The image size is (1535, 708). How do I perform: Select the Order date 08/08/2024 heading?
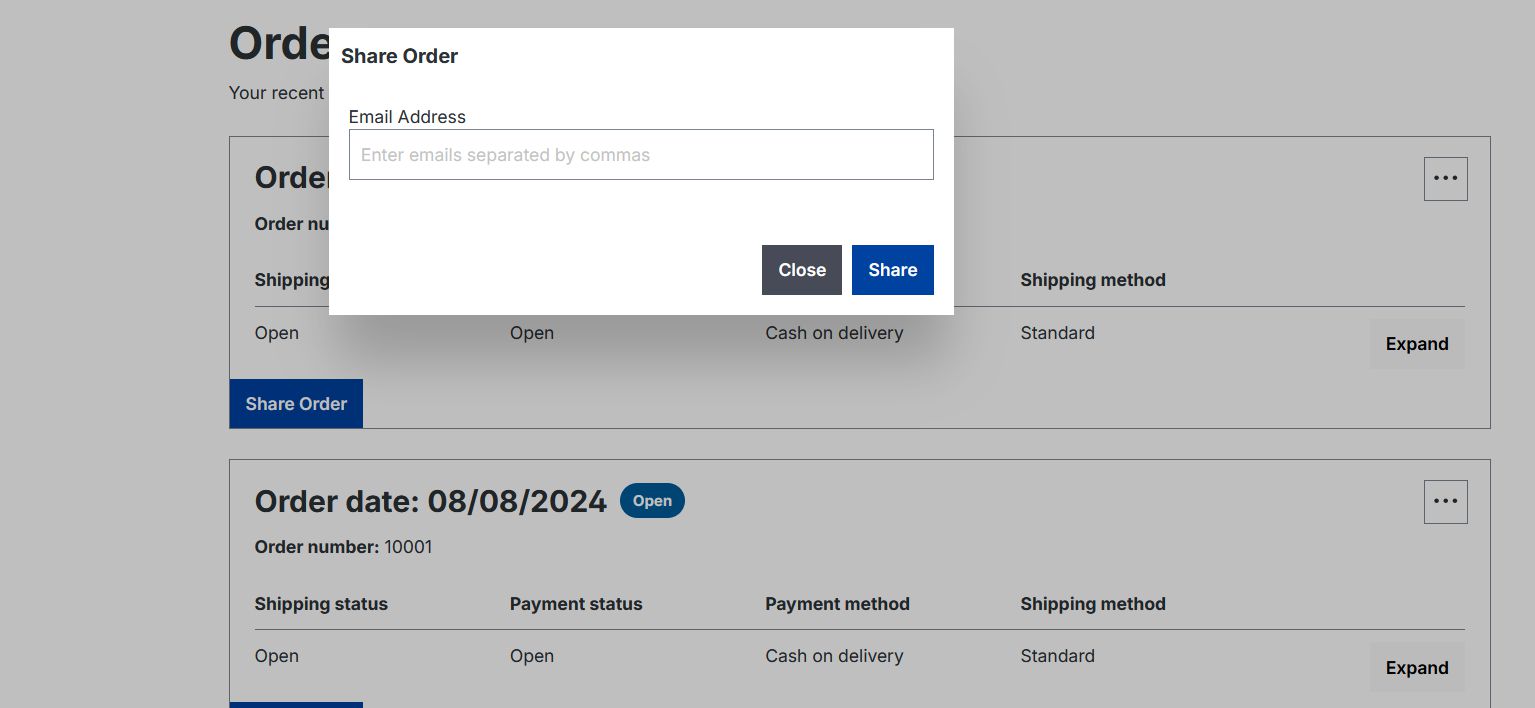430,501
